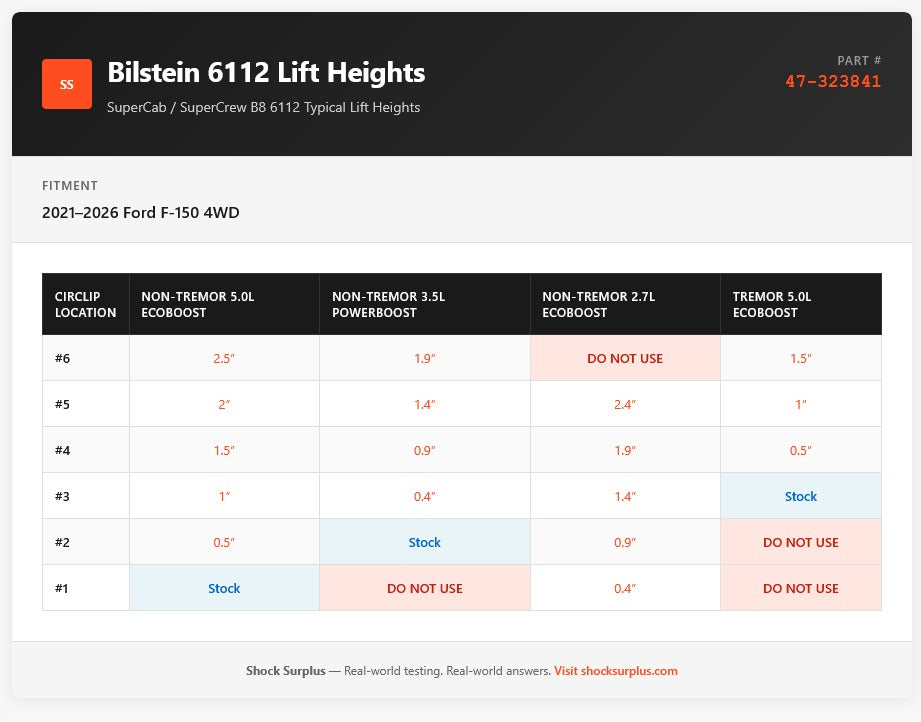Screen dimensions: 921x722
Task: Click the Shock Surplus brand name in footer
Action: pos(285,671)
